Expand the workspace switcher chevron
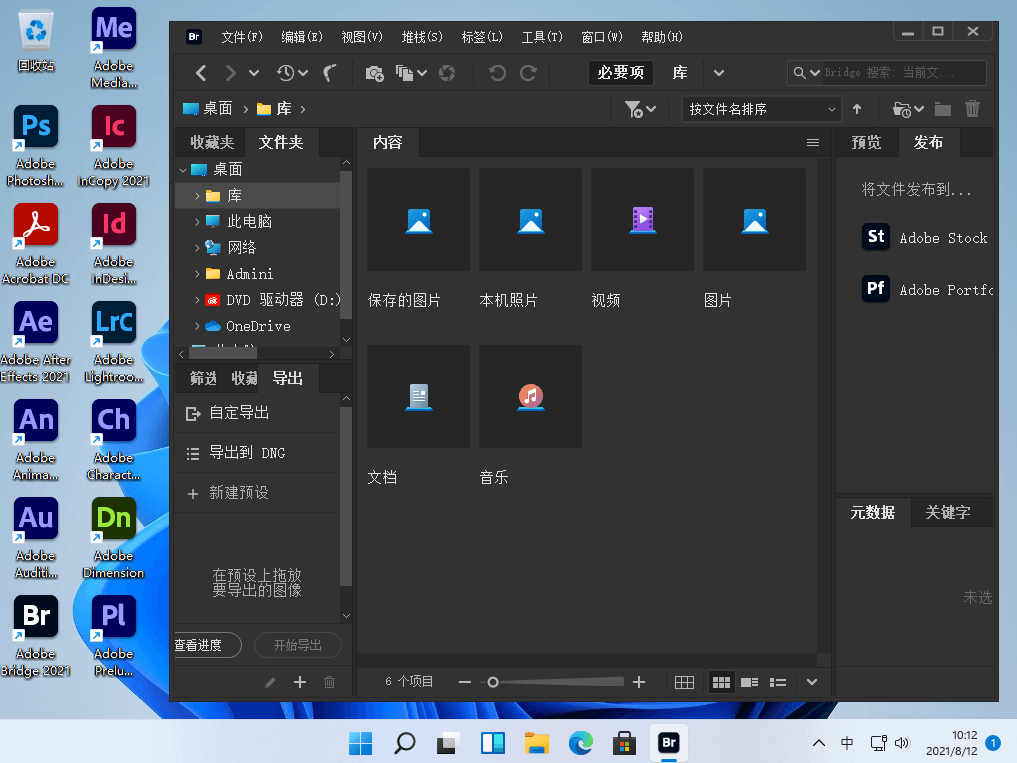This screenshot has height=763, width=1017. point(719,73)
